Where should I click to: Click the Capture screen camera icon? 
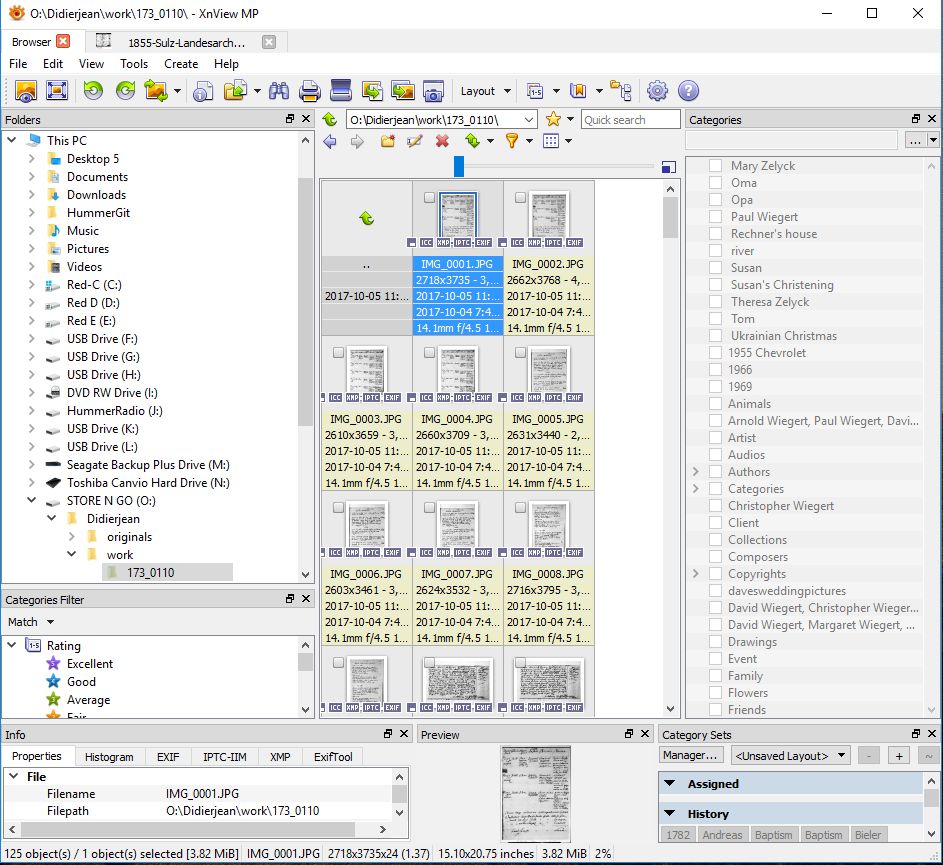coord(433,91)
